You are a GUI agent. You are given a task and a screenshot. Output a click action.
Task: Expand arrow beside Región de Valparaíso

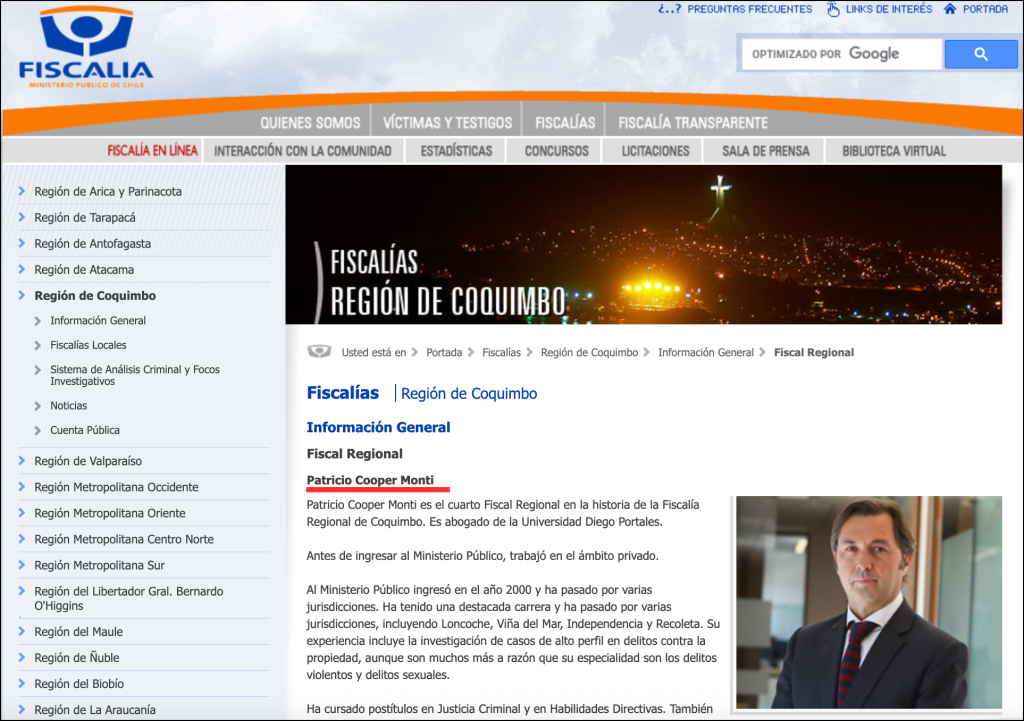(22, 460)
